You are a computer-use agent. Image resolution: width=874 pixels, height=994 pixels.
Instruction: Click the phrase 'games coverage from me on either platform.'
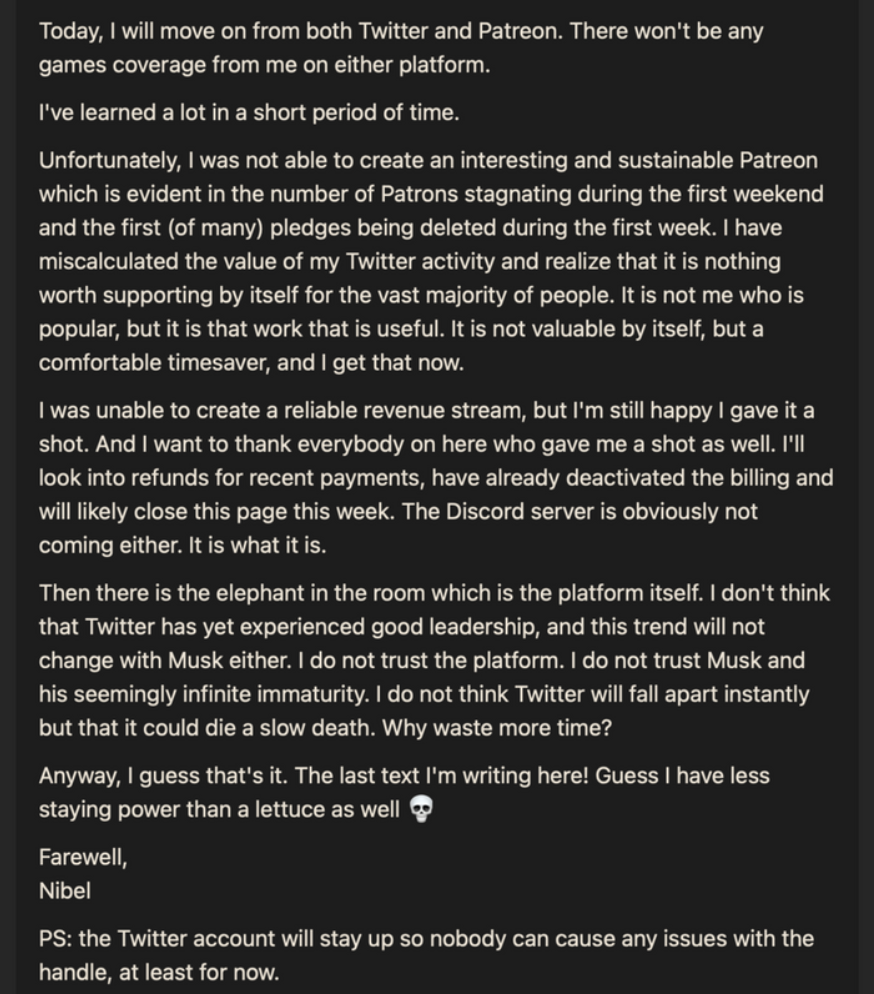point(264,65)
